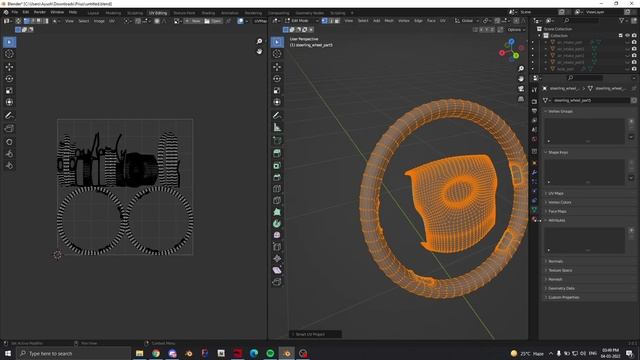Open the Render properties tab

(534, 101)
